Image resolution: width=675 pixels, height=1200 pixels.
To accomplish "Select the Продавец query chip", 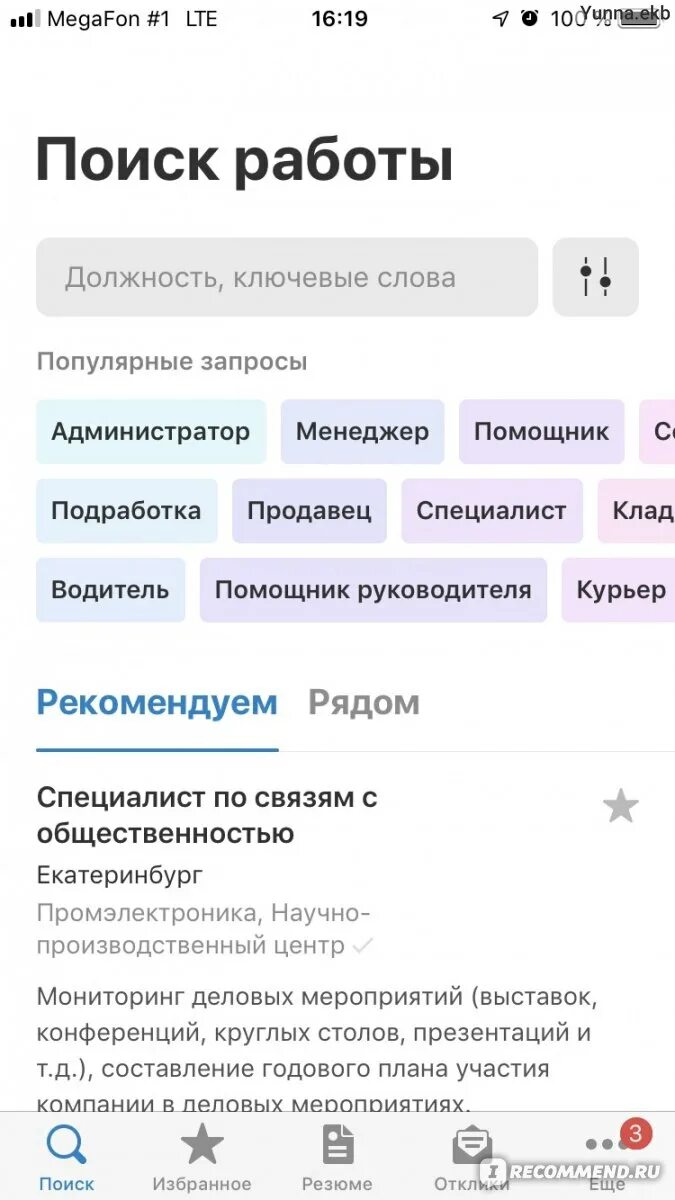I will (309, 511).
